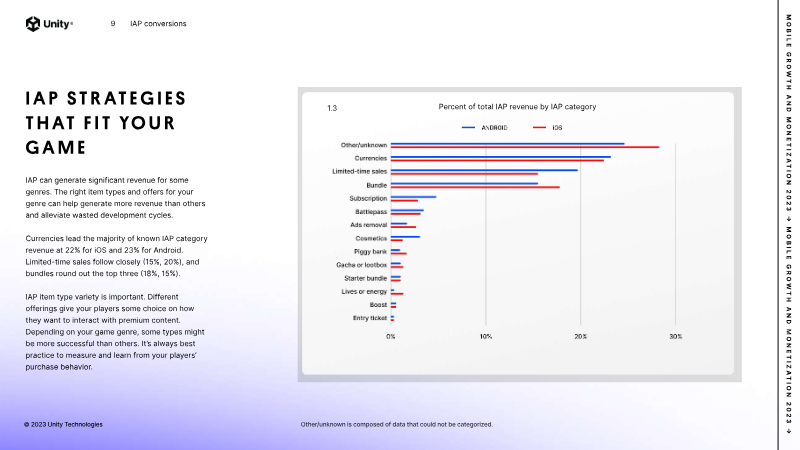Viewport: 800px width, 450px height.
Task: Click the blue Android legend line
Action: tap(467, 128)
